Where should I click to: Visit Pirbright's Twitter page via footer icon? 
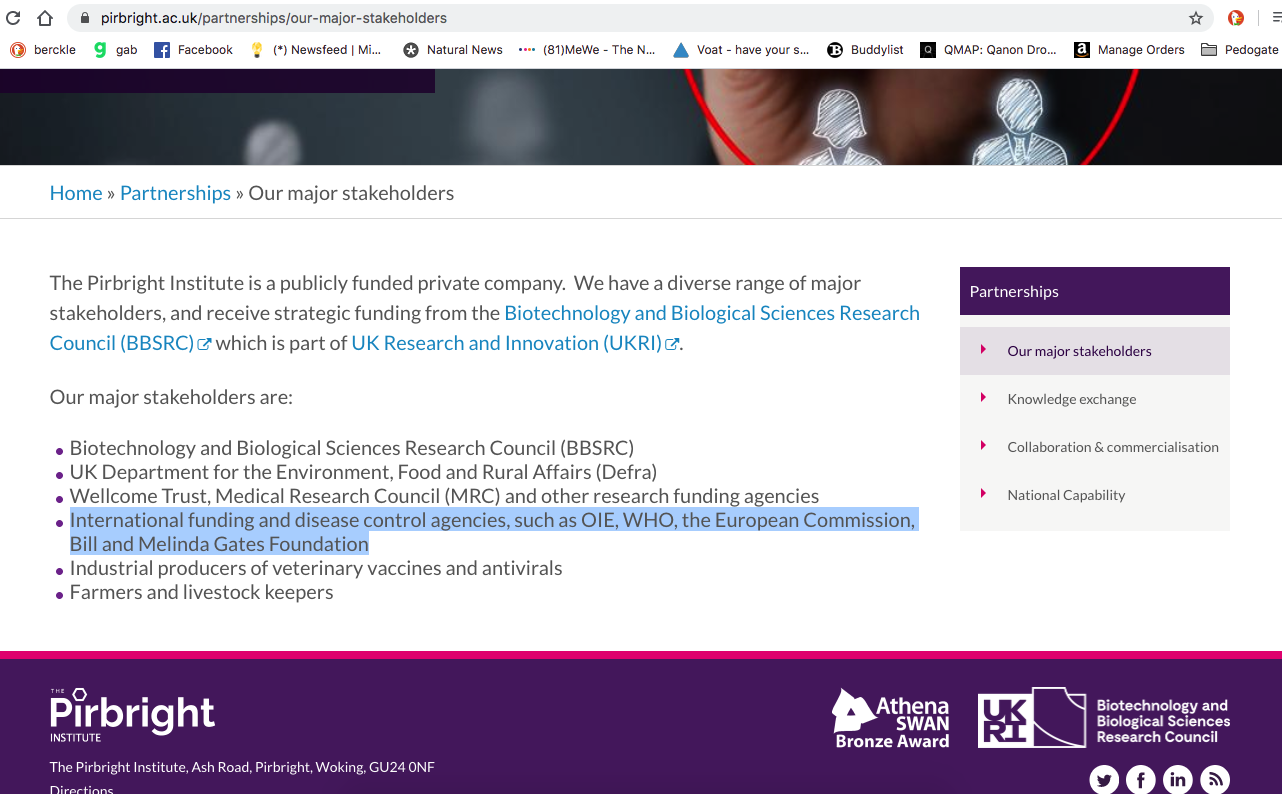[x=1104, y=780]
